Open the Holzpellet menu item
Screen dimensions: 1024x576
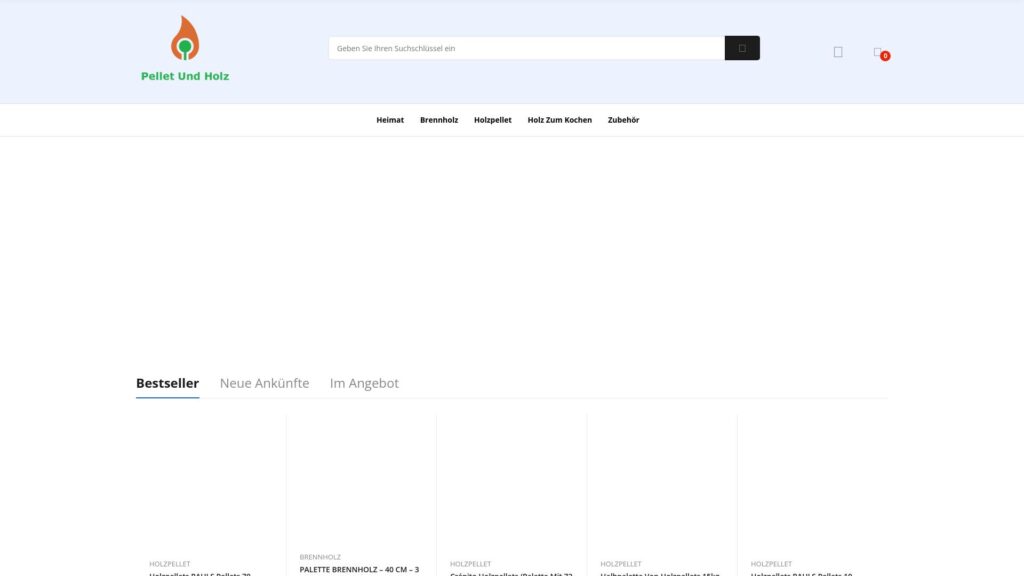[x=491, y=119]
